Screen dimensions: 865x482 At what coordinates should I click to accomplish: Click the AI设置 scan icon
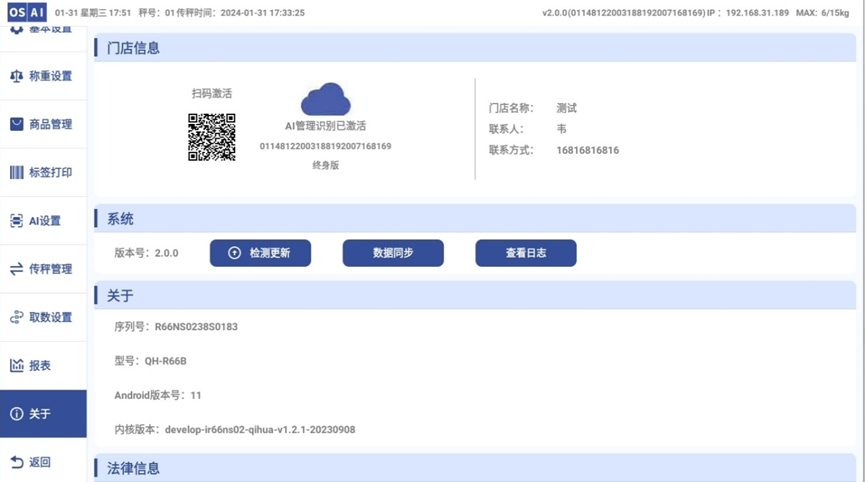click(16, 221)
